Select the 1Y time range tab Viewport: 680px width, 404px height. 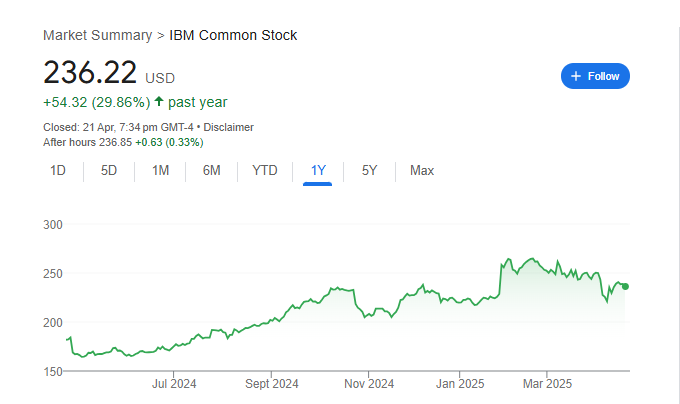point(318,170)
